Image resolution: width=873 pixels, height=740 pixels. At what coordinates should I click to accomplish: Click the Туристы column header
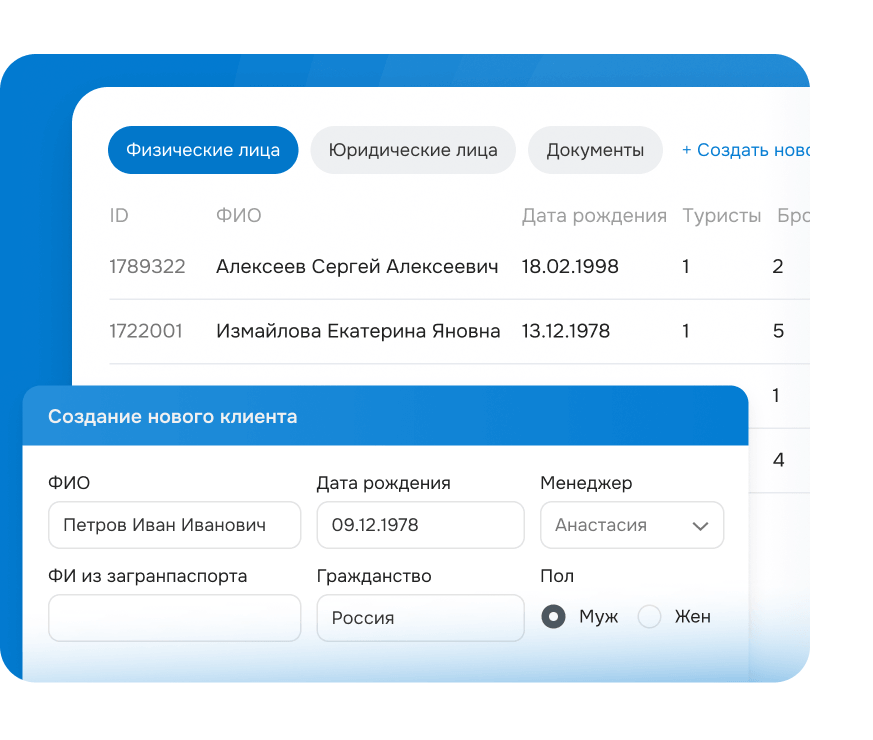(721, 216)
